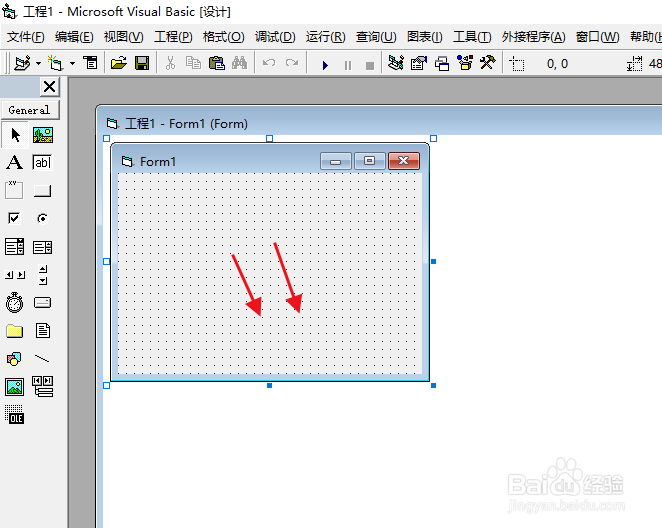
Task: Select the Label control tool
Action: click(14, 162)
